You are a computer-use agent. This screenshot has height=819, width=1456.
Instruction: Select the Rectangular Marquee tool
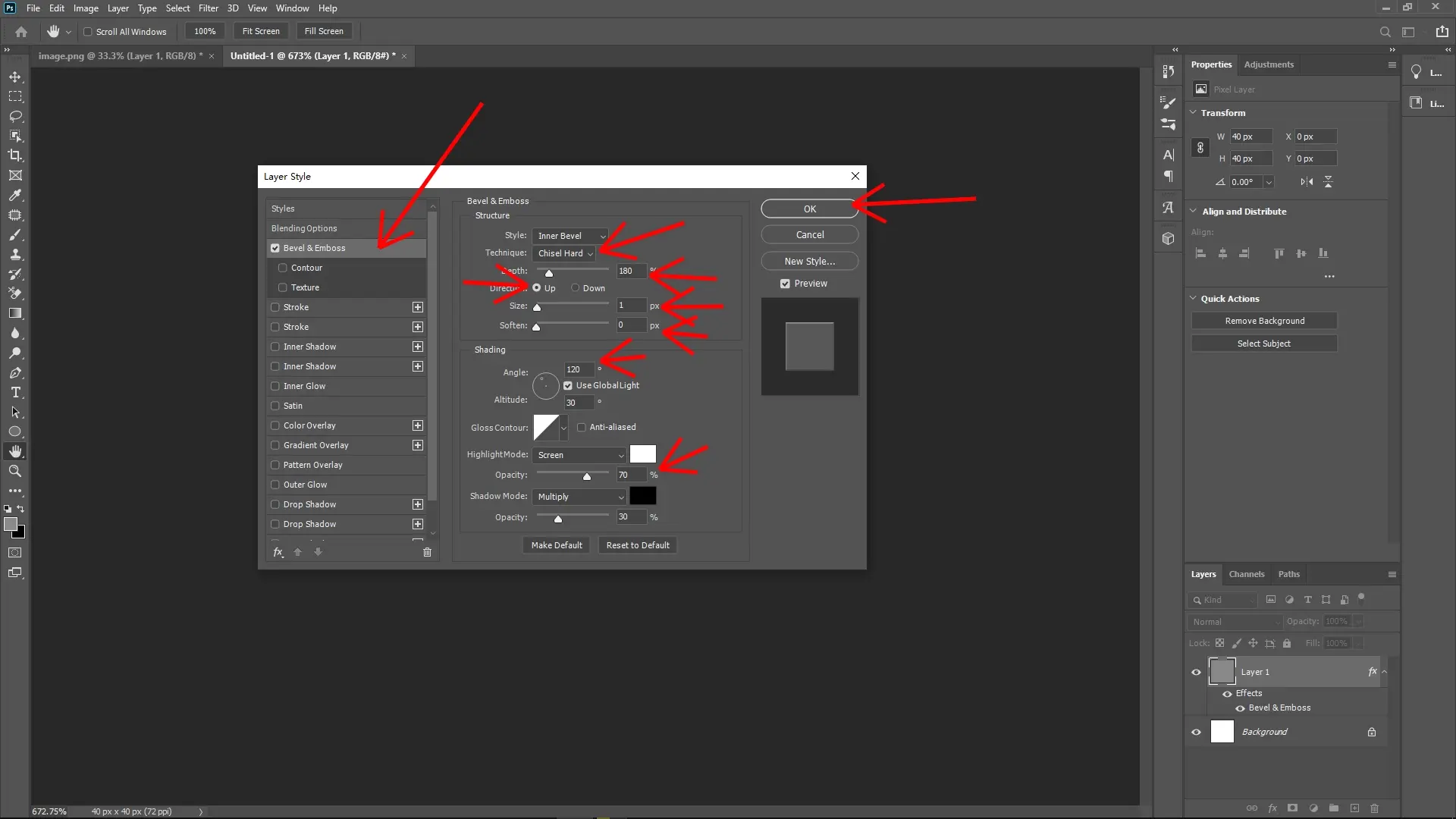coord(15,96)
